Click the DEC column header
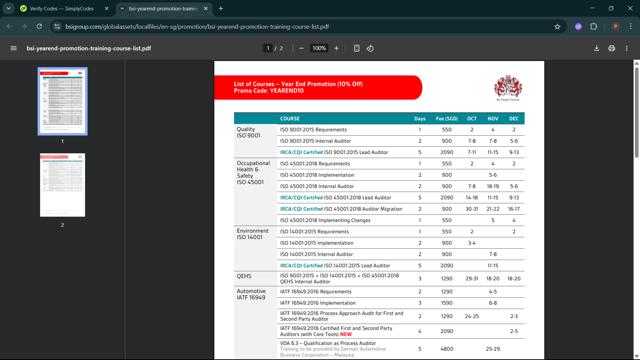The height and width of the screenshot is (360, 640). pyautogui.click(x=513, y=118)
